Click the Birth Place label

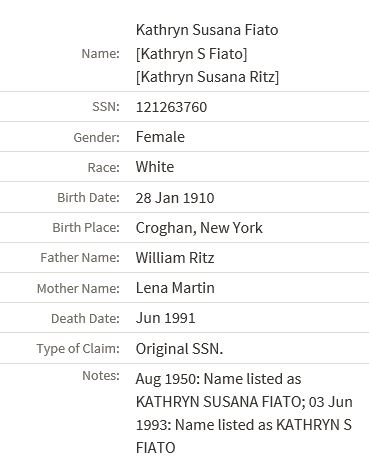coord(86,228)
